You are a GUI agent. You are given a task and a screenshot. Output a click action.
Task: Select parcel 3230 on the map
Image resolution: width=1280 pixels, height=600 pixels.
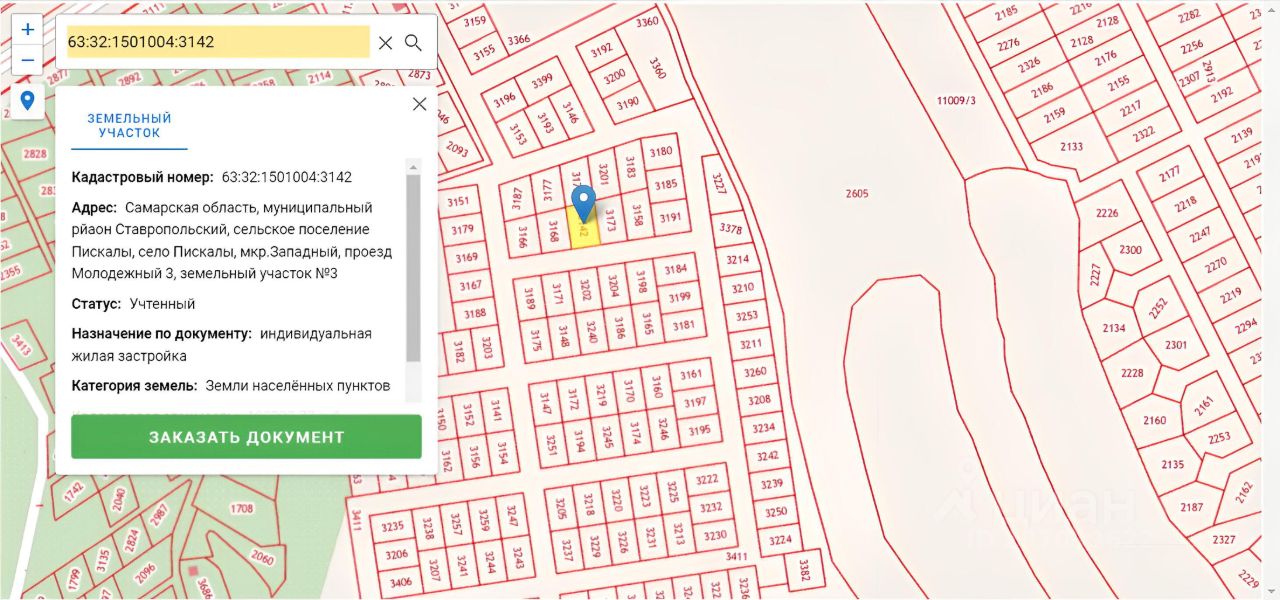click(715, 535)
